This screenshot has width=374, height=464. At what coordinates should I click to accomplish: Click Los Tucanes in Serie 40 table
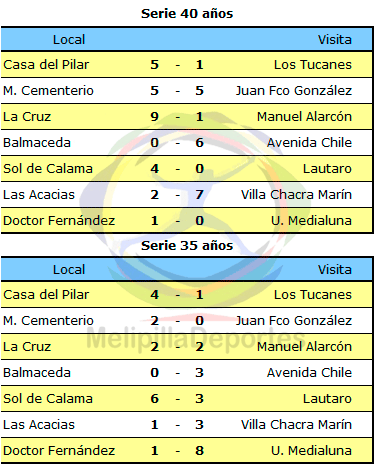click(313, 65)
